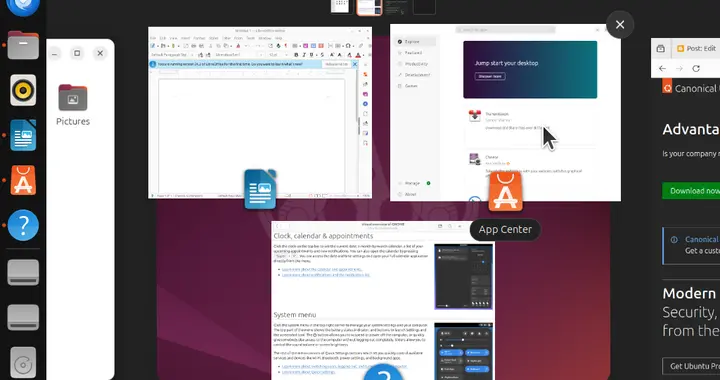Click the system menu screenshot in Help
720x380 pixels.
tap(464, 351)
